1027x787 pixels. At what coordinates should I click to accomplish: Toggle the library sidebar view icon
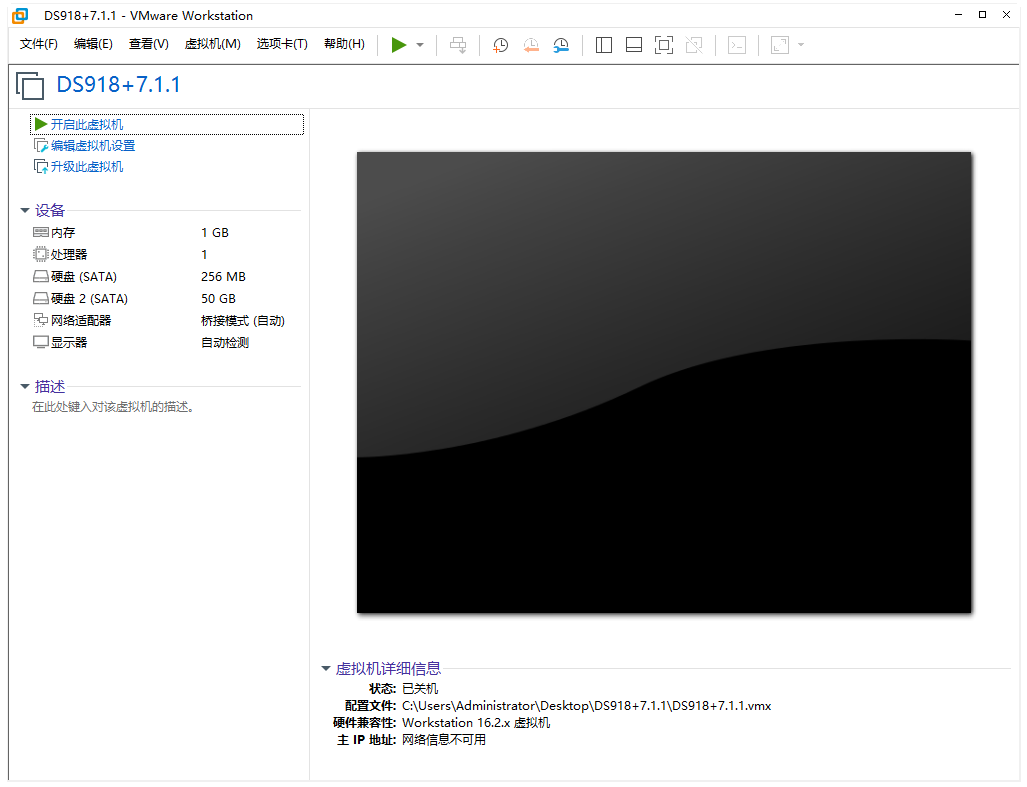click(x=604, y=45)
